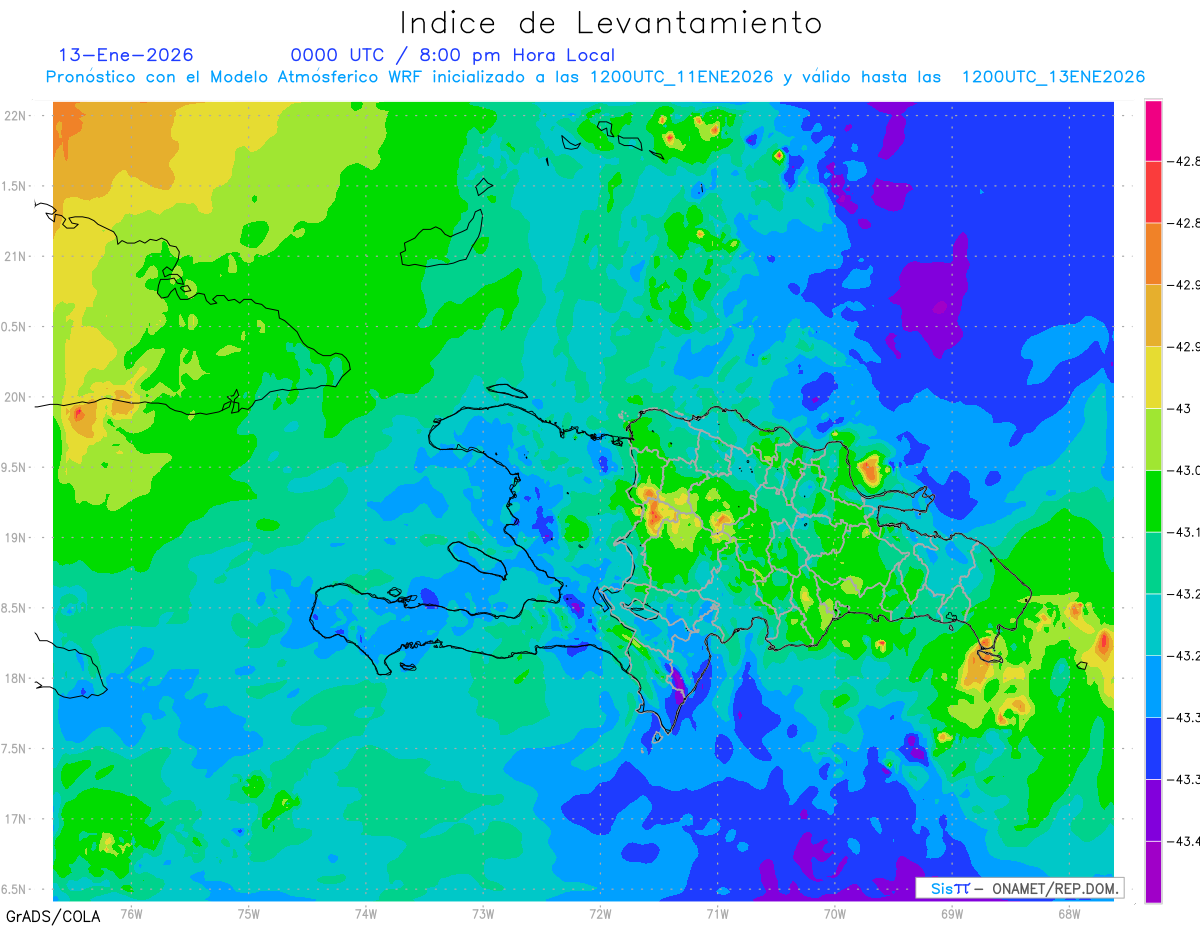Screen dimensions: 1200x927
Task: Click the violet swatch at color bar bottom
Action: [1153, 872]
